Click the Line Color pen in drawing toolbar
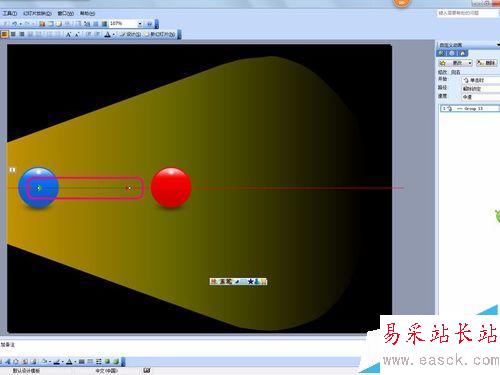Screen dimensions: 500x375 [x=57, y=361]
